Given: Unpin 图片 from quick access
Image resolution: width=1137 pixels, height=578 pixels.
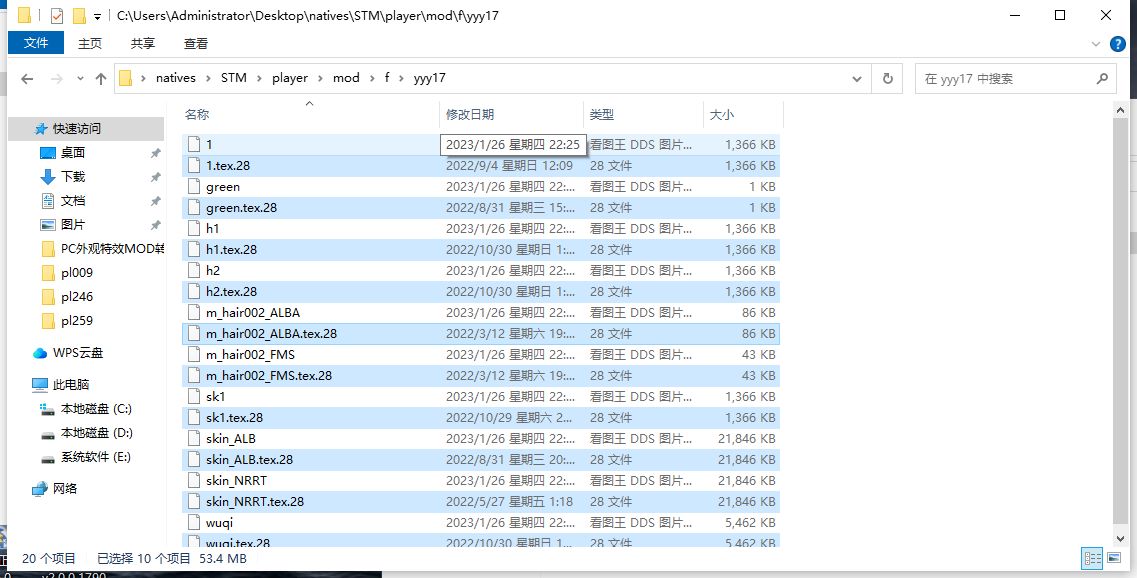Looking at the screenshot, I should click(155, 224).
